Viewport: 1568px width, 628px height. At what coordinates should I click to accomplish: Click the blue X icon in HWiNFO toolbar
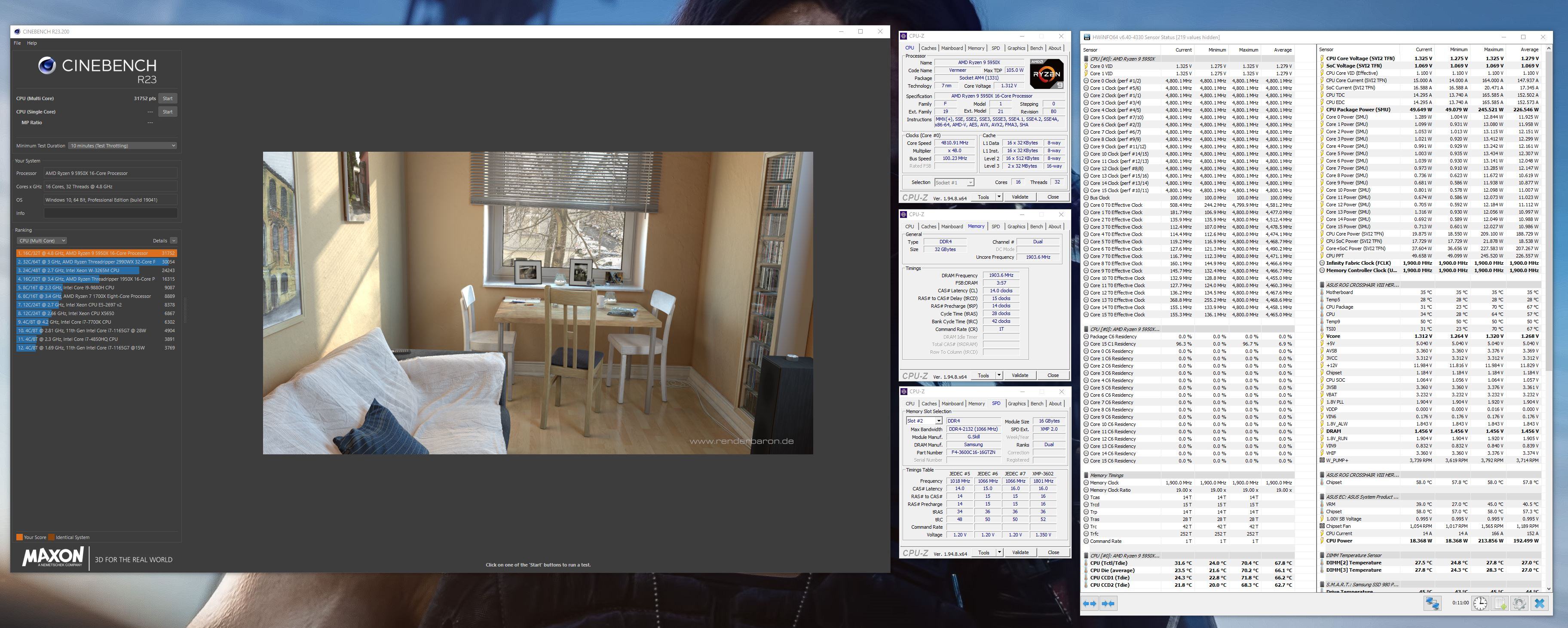tap(1540, 603)
